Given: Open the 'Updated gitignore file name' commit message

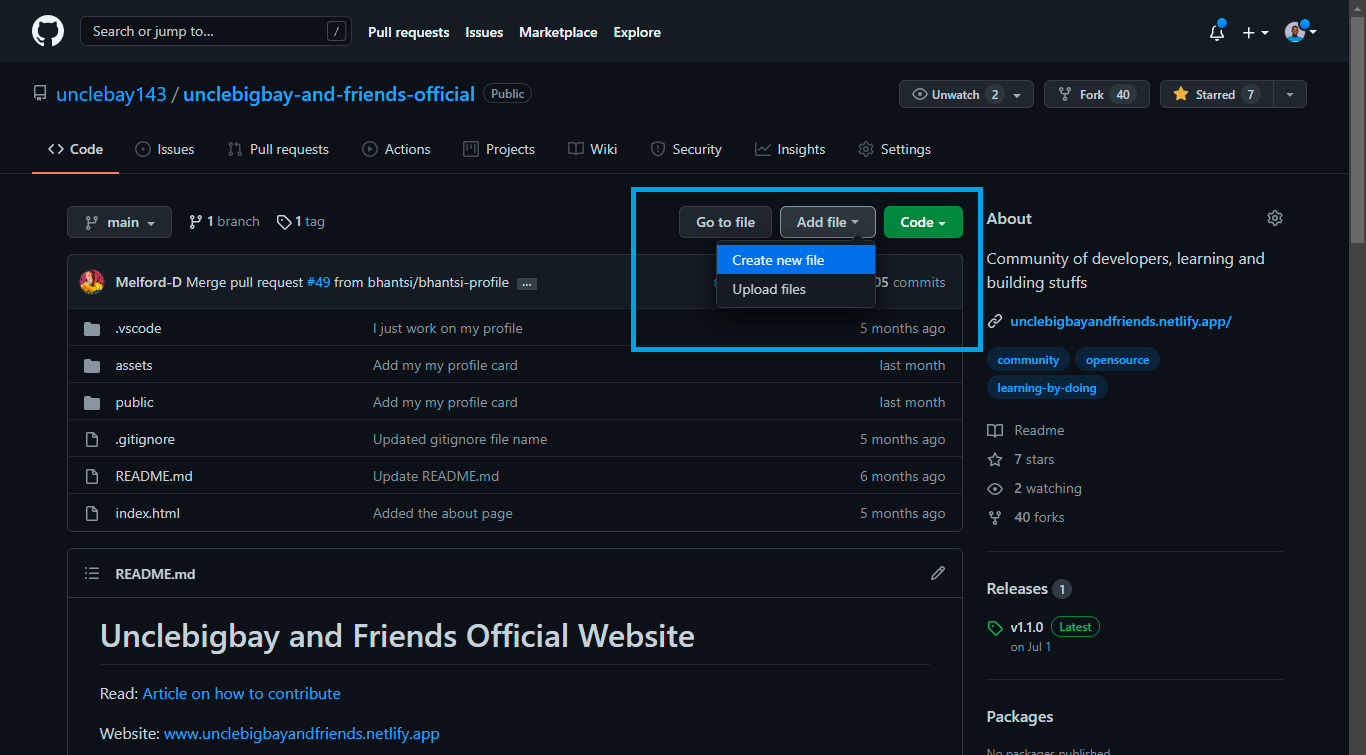Looking at the screenshot, I should click(460, 439).
